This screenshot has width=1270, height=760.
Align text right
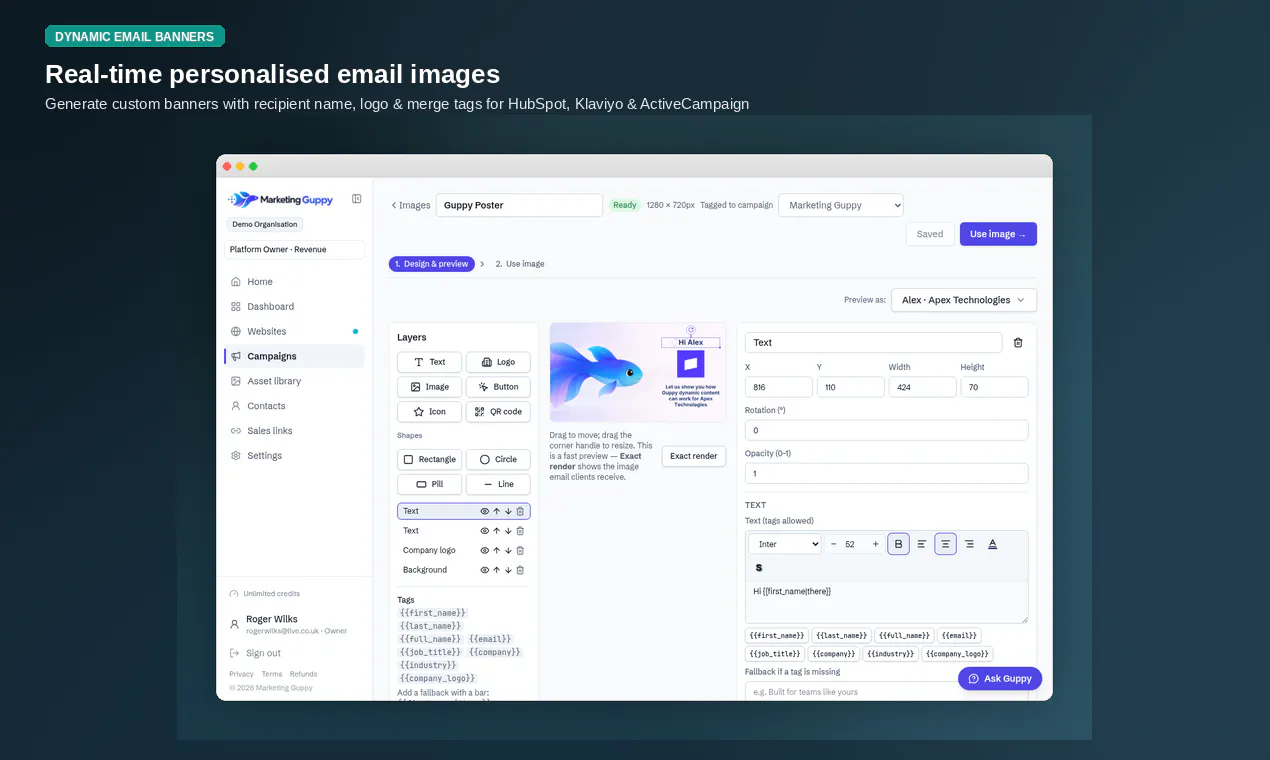click(969, 544)
